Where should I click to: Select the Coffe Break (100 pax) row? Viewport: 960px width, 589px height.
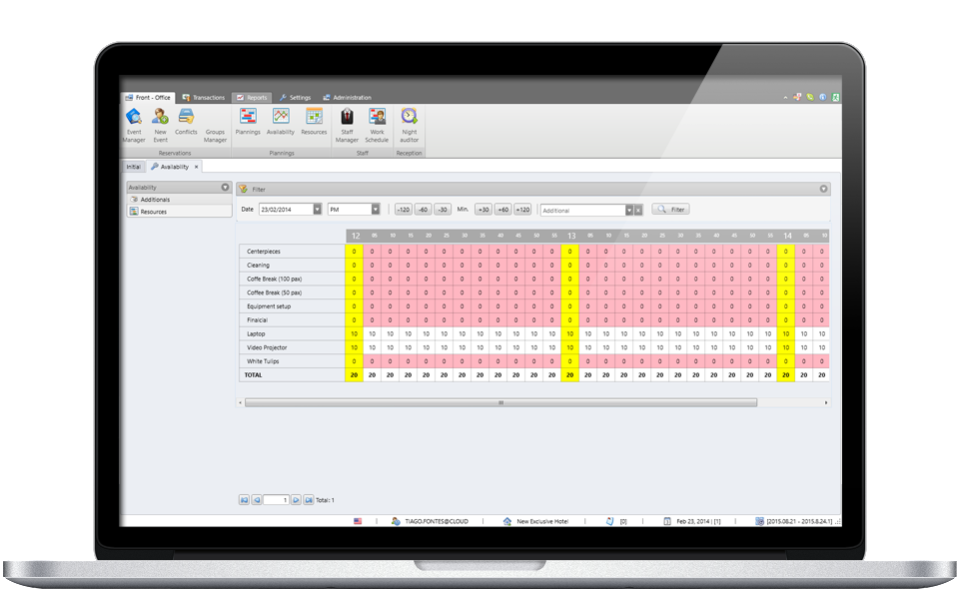pos(274,279)
